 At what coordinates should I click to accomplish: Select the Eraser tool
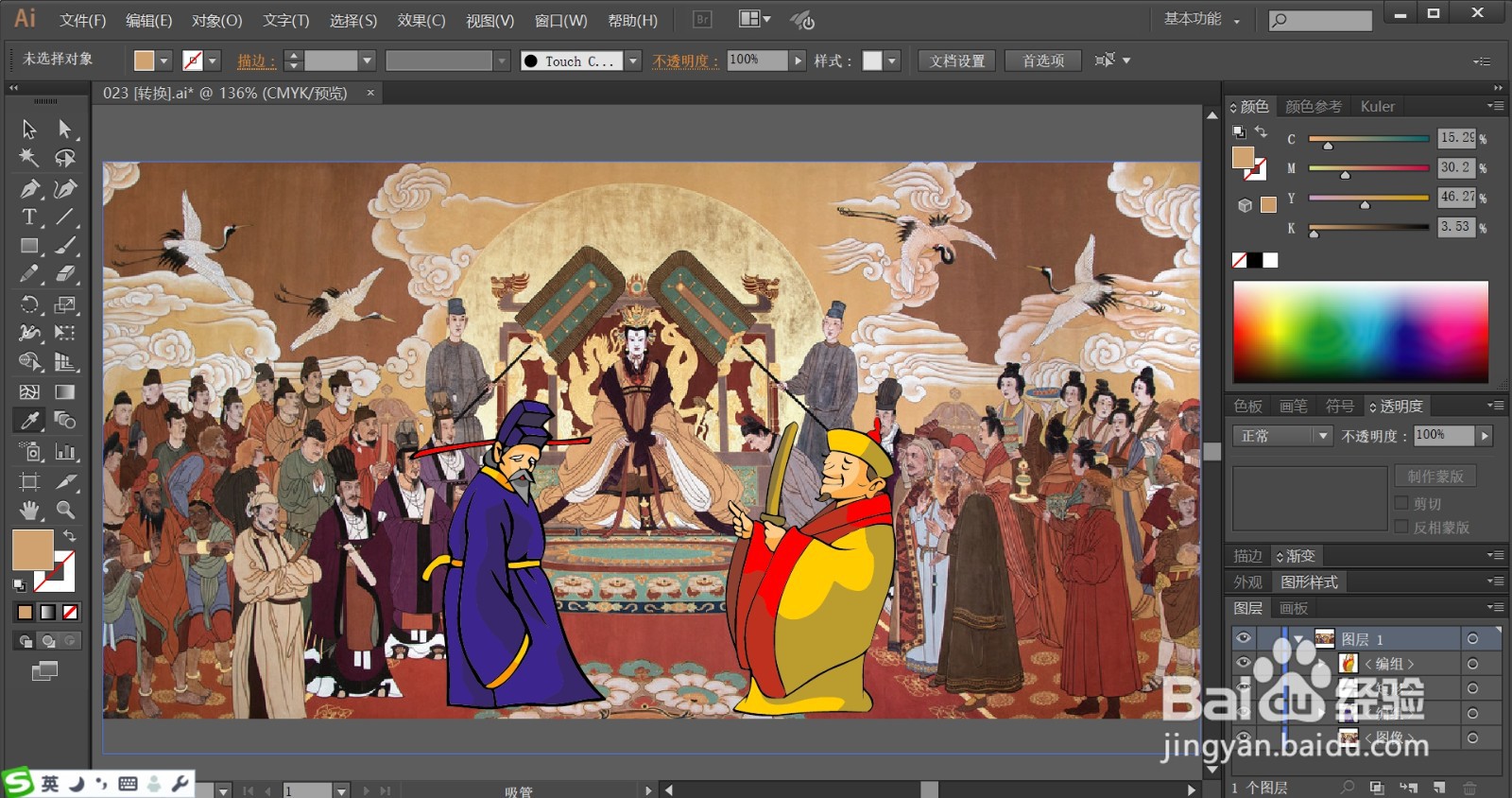[65, 274]
